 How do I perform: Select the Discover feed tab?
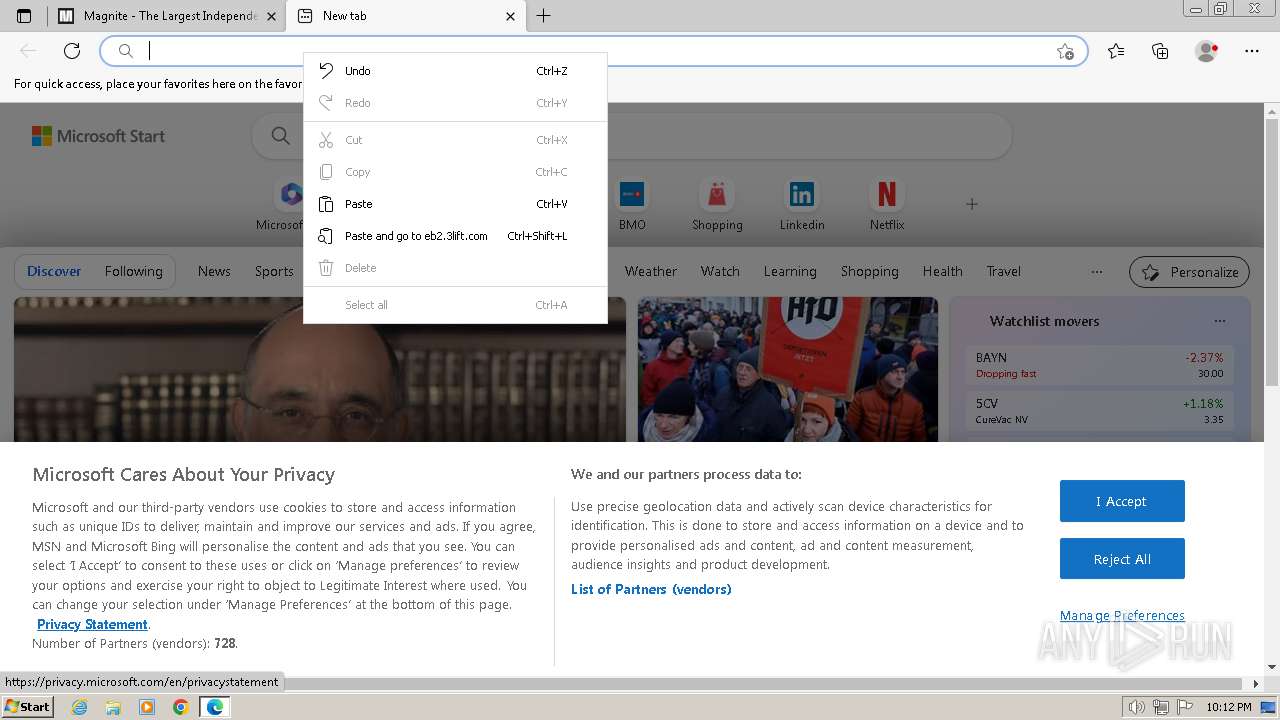[54, 271]
